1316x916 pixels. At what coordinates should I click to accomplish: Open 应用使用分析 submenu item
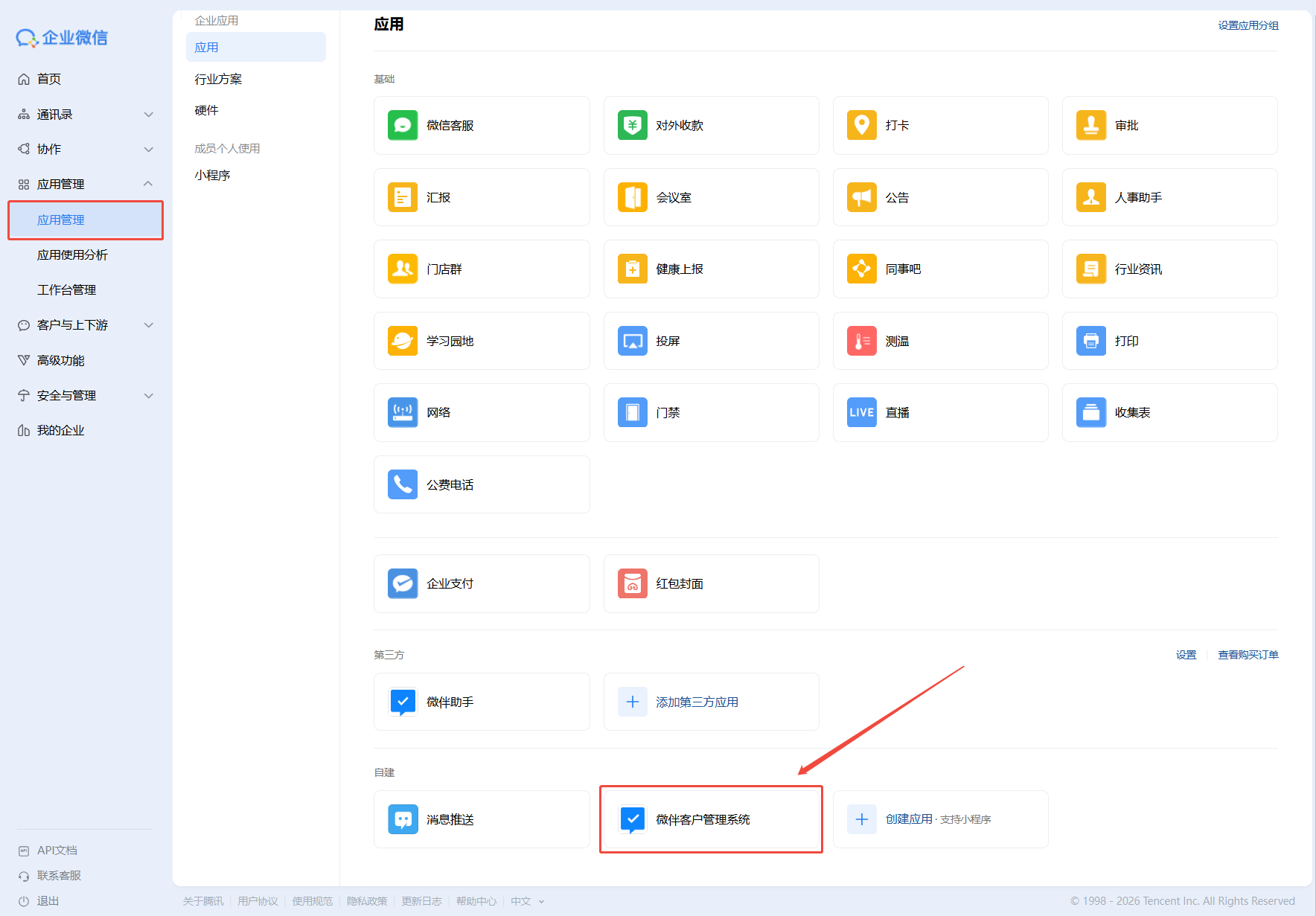pos(72,255)
